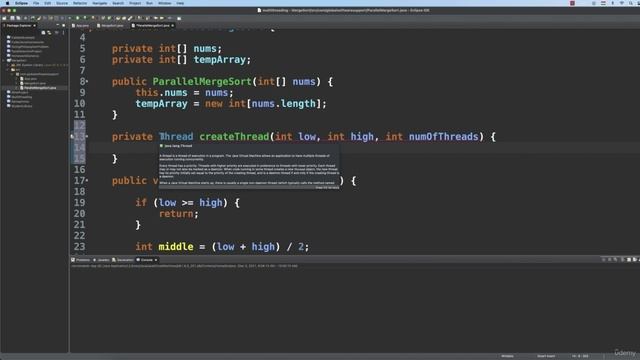The width and height of the screenshot is (640, 360).
Task: Open the Eclipse application menu
Action: click(21, 3)
